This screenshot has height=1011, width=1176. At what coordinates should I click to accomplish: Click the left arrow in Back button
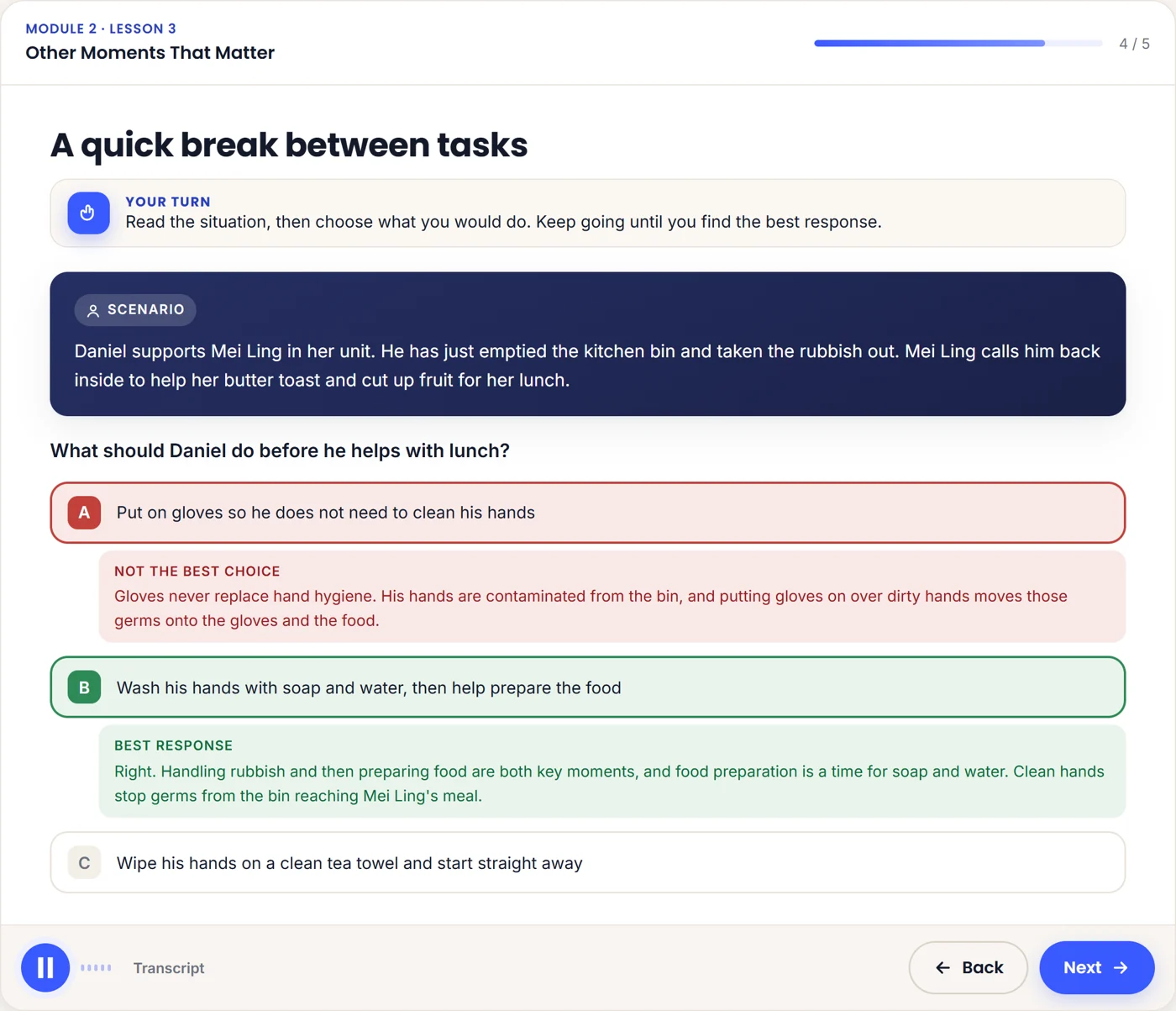pos(942,968)
